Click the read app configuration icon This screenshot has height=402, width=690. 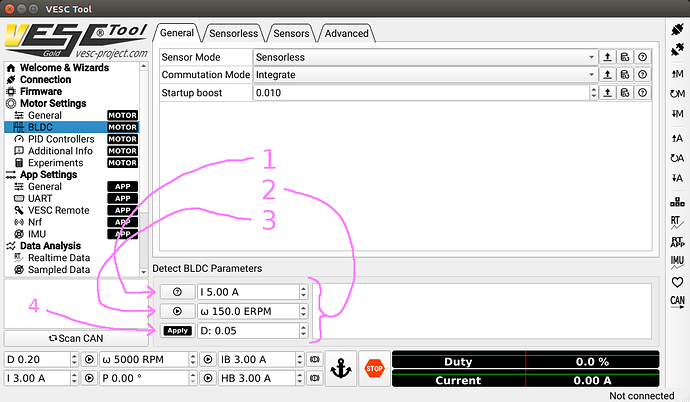click(677, 138)
